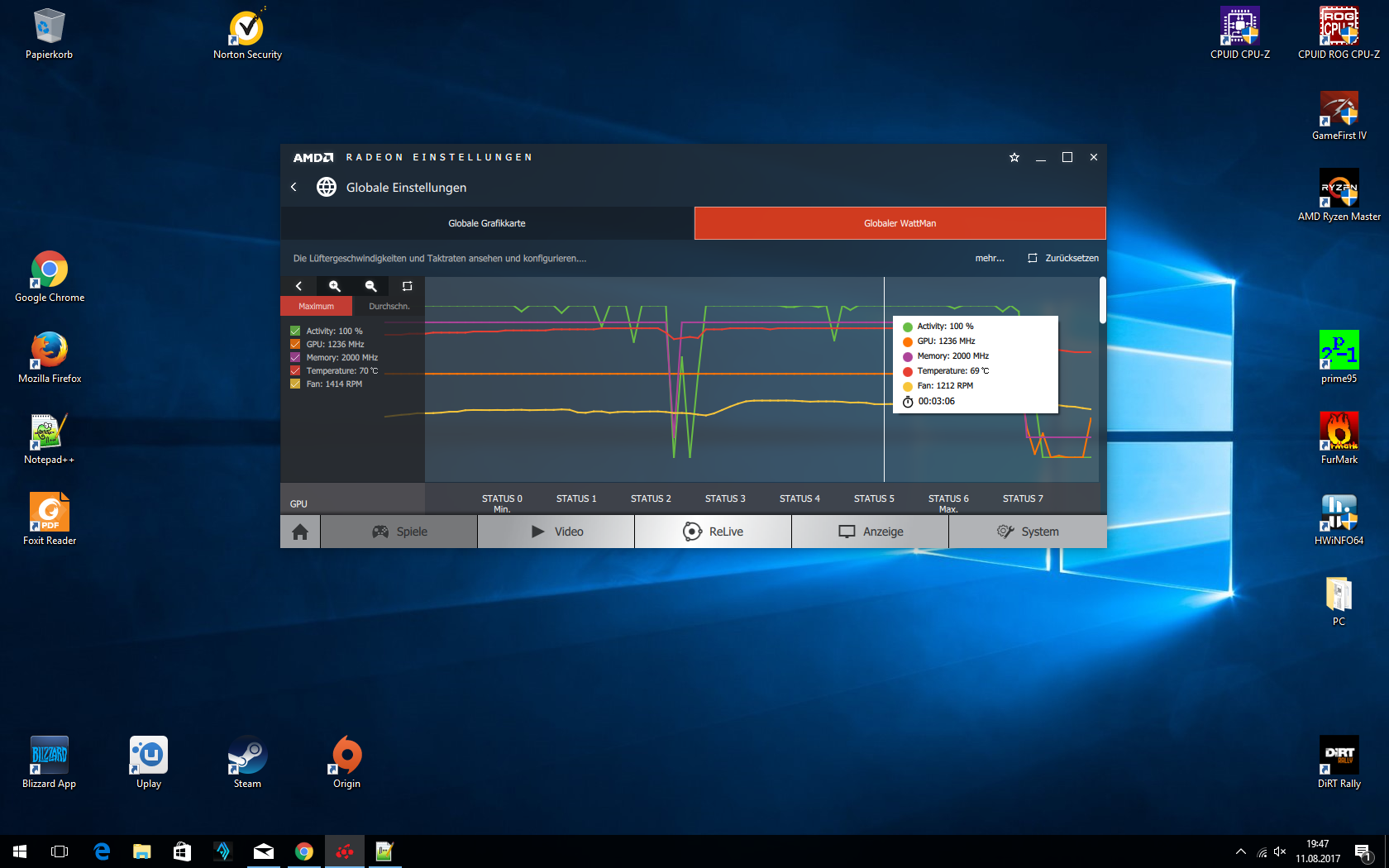Screen dimensions: 1389x868
Task: Select the STATUS 7 column
Action: tap(1023, 498)
